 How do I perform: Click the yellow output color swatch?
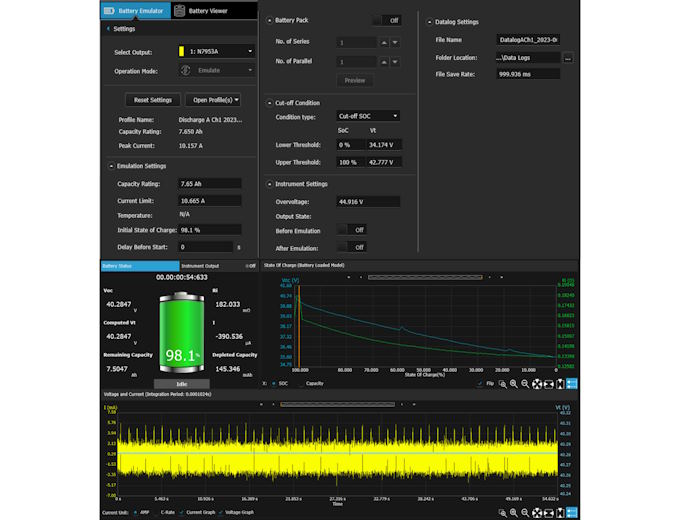181,52
